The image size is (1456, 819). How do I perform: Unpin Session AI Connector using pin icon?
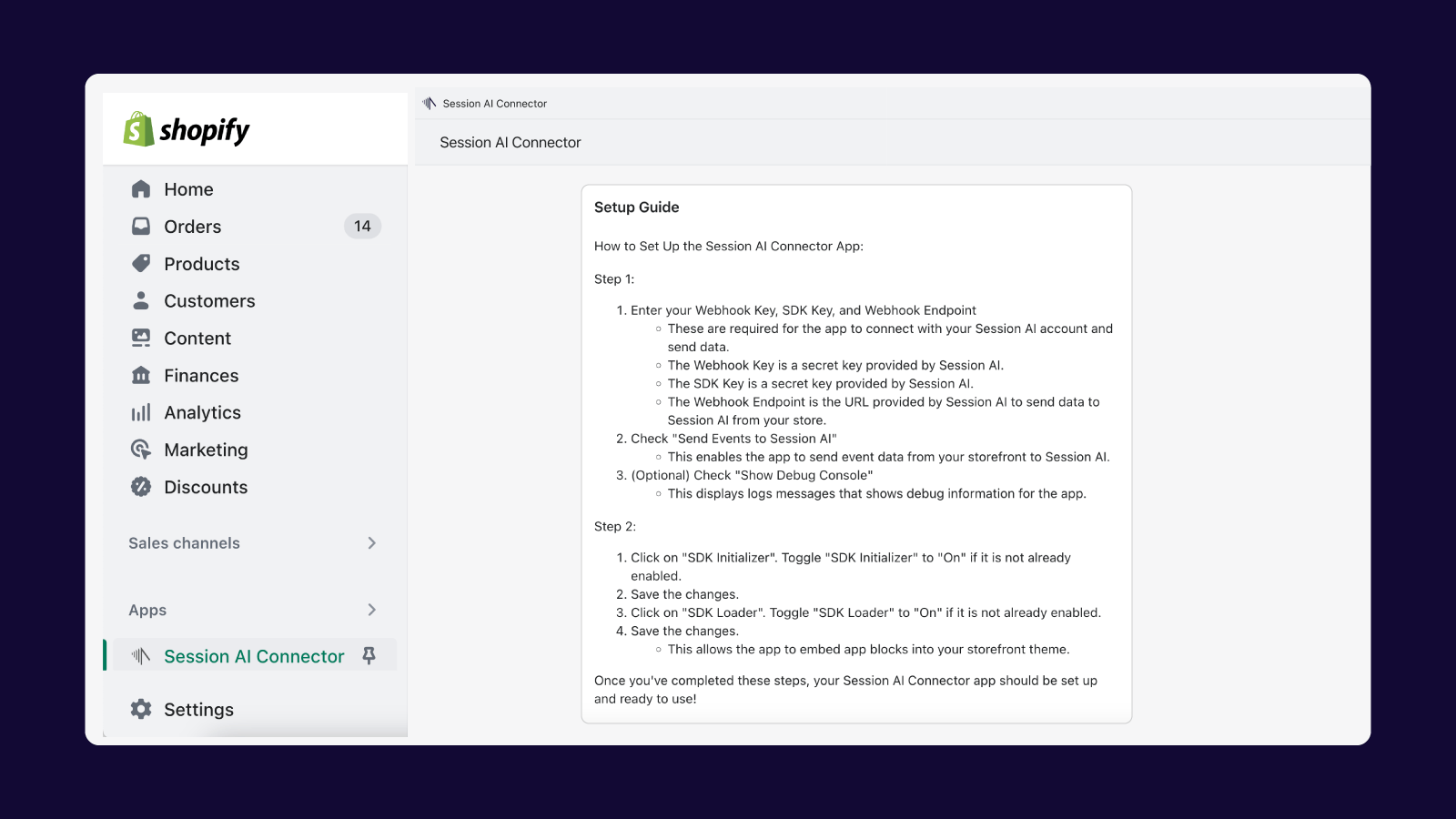[369, 655]
